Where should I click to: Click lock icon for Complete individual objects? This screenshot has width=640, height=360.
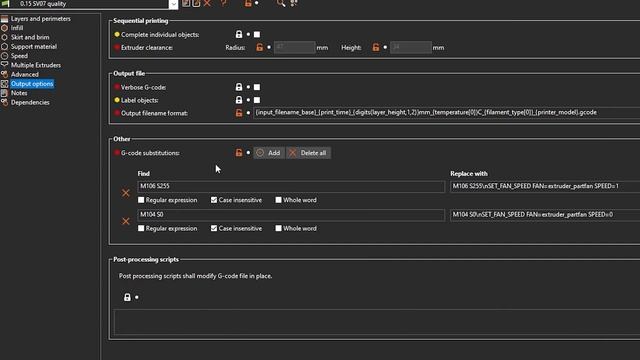pyautogui.click(x=239, y=34)
